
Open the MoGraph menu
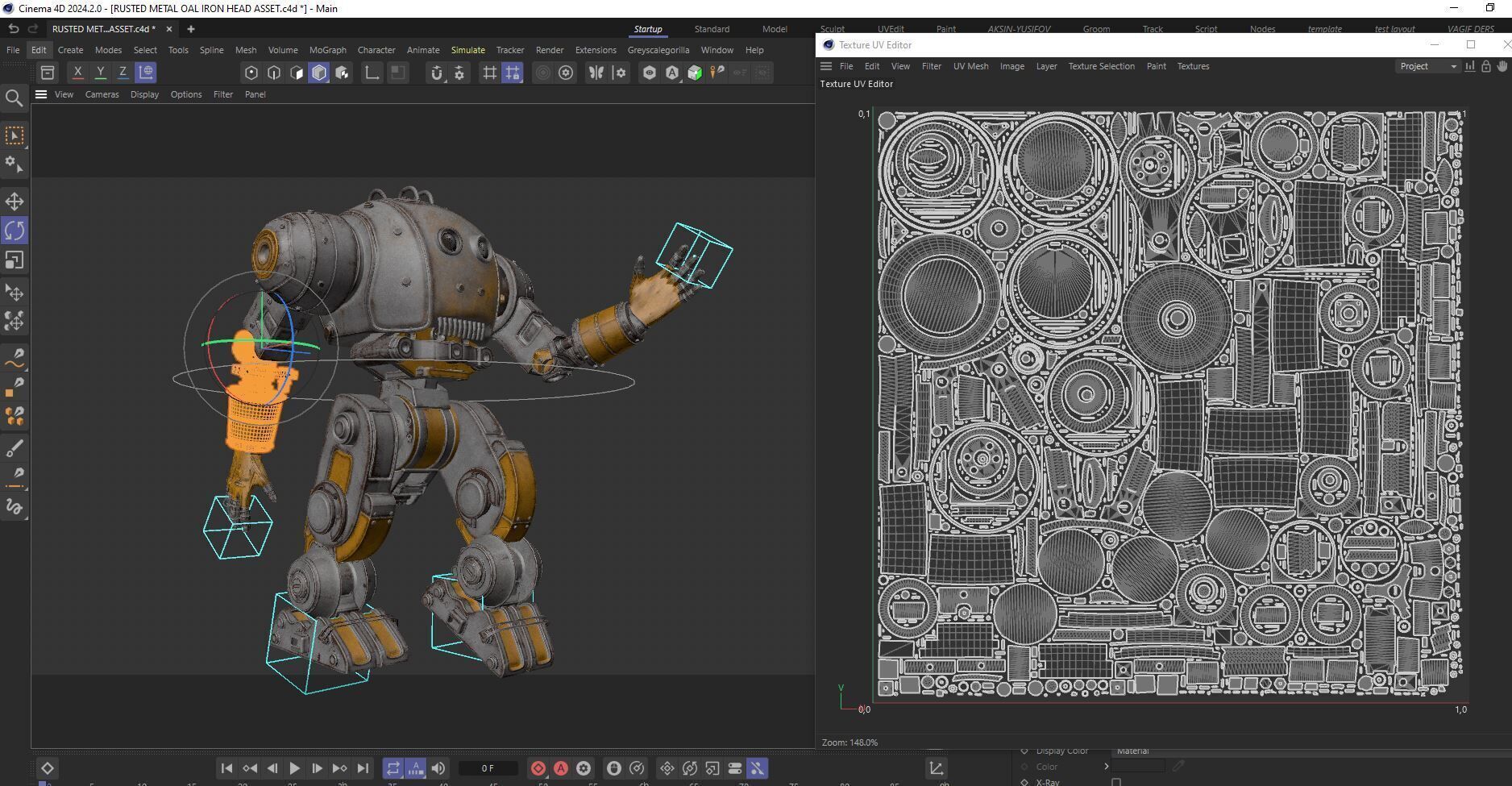[x=327, y=50]
